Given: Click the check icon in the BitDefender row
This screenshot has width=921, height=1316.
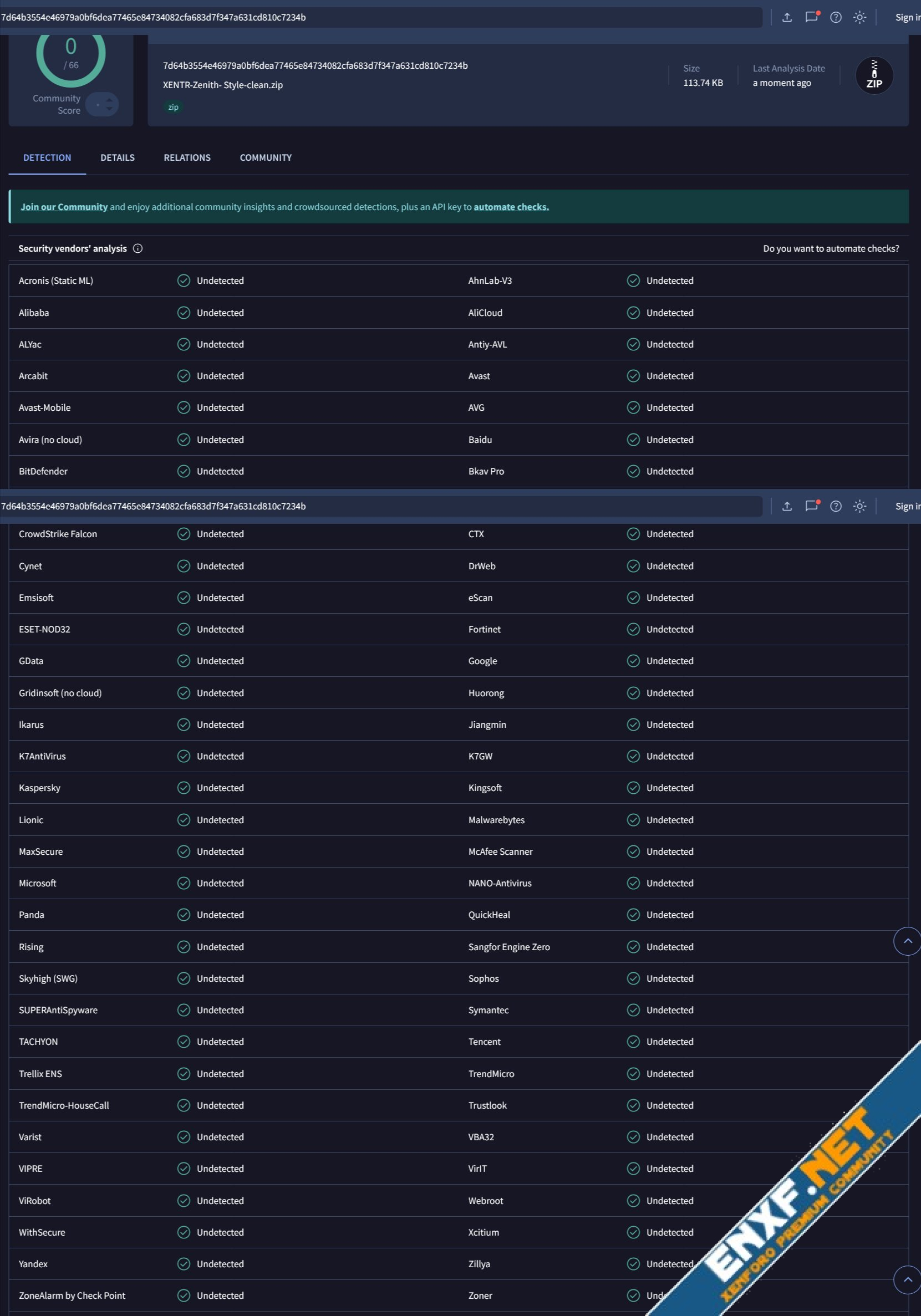Looking at the screenshot, I should point(184,471).
